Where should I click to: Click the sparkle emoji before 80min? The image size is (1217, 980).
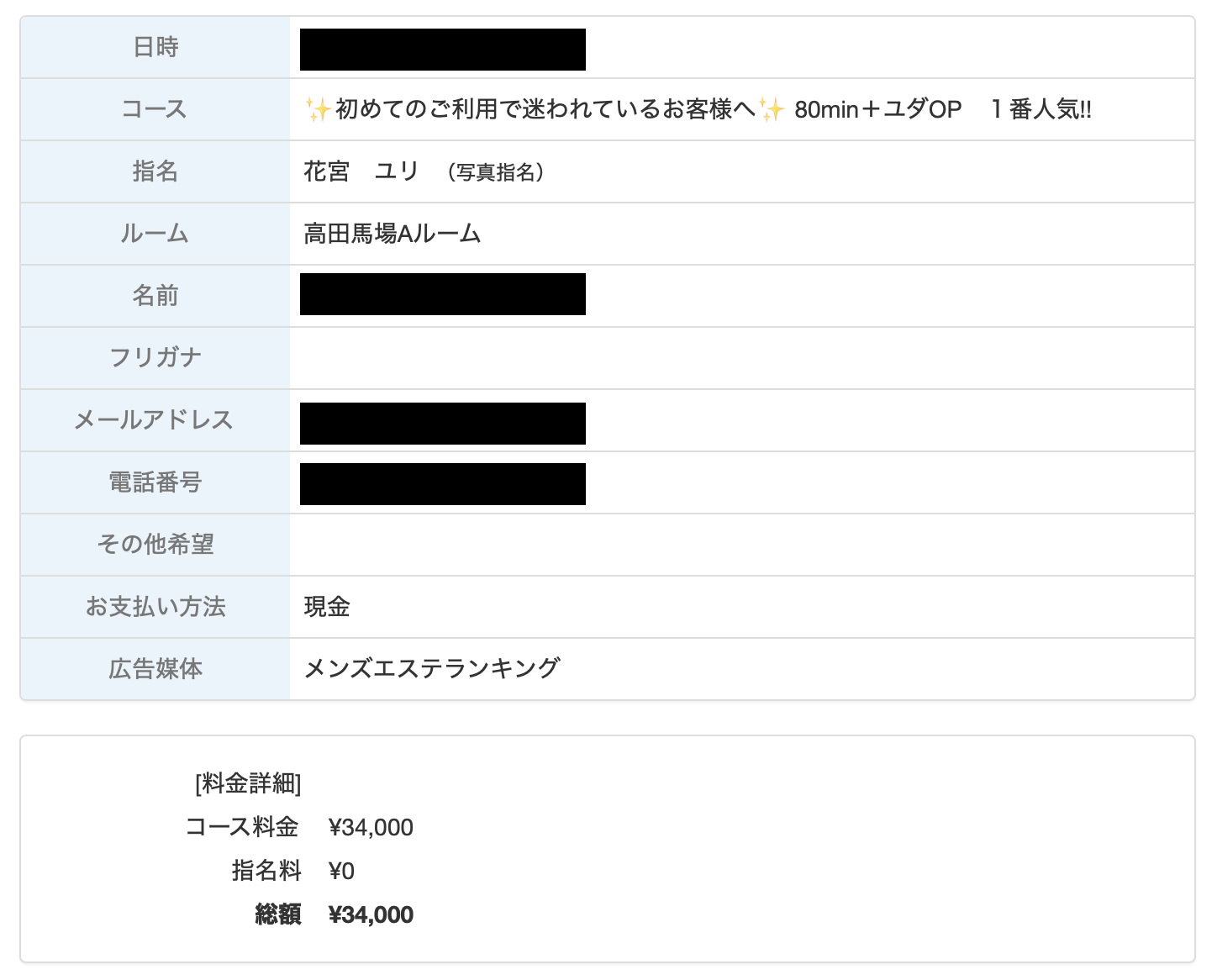(x=772, y=109)
